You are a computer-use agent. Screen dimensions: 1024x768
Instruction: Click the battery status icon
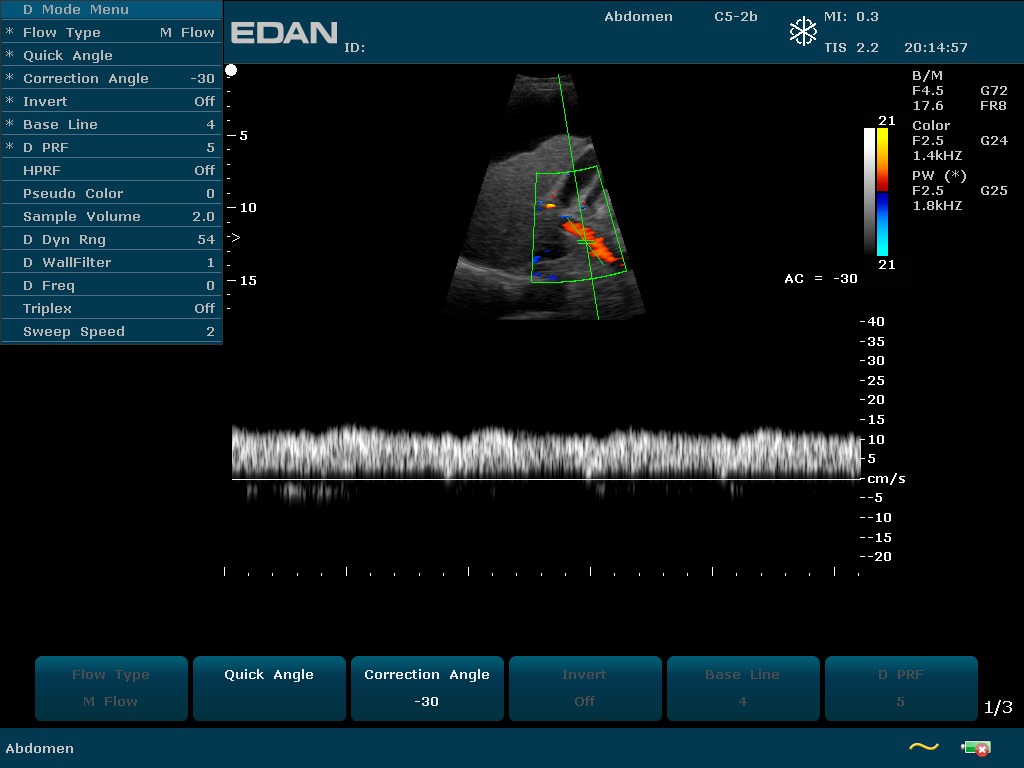pyautogui.click(x=975, y=747)
